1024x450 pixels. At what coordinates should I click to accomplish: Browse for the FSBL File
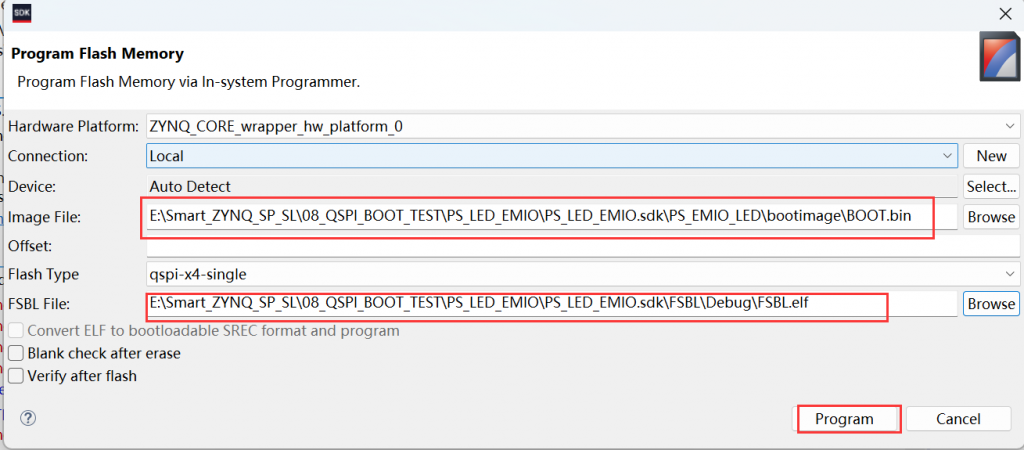991,303
